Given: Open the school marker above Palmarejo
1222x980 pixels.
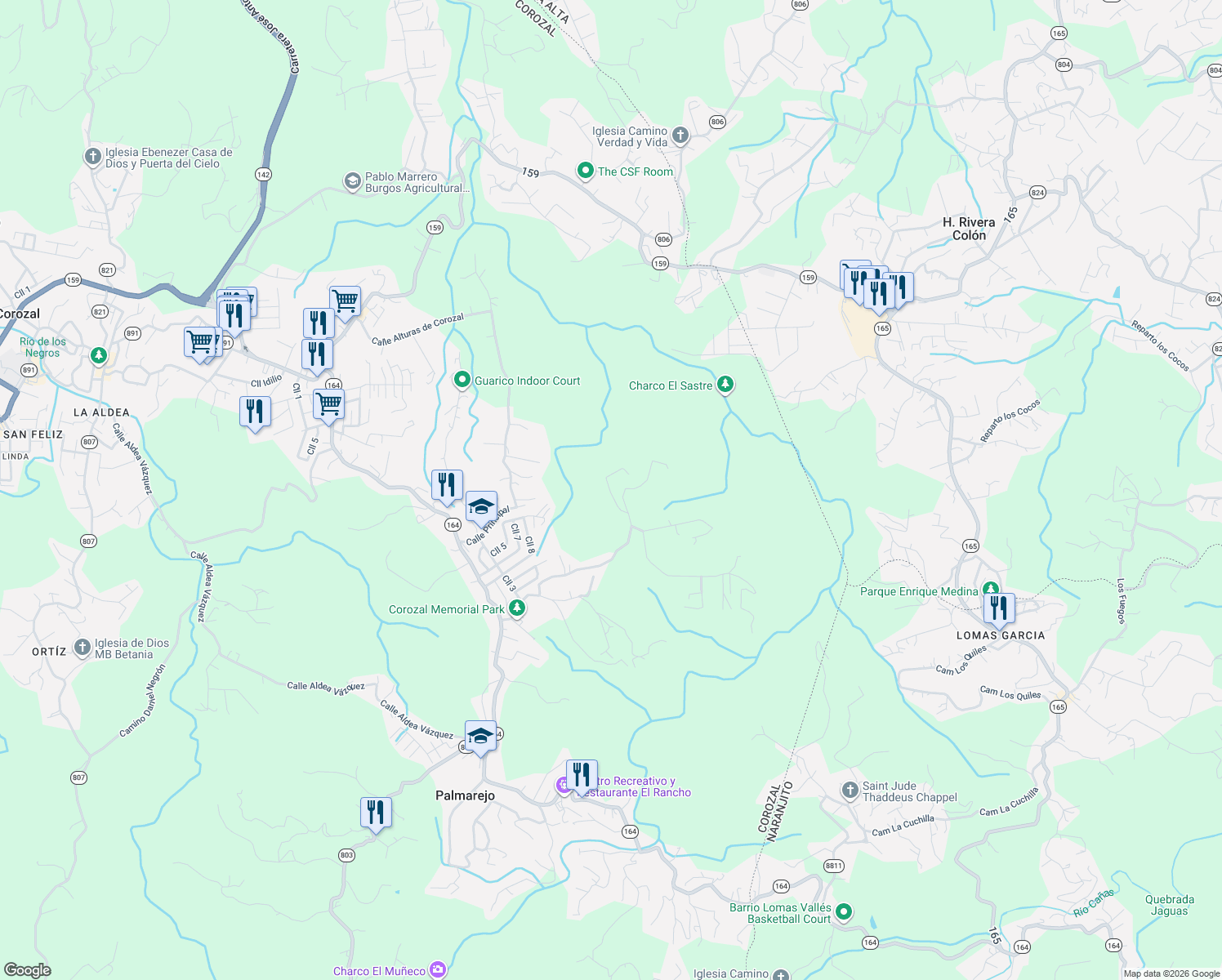Looking at the screenshot, I should 480,737.
